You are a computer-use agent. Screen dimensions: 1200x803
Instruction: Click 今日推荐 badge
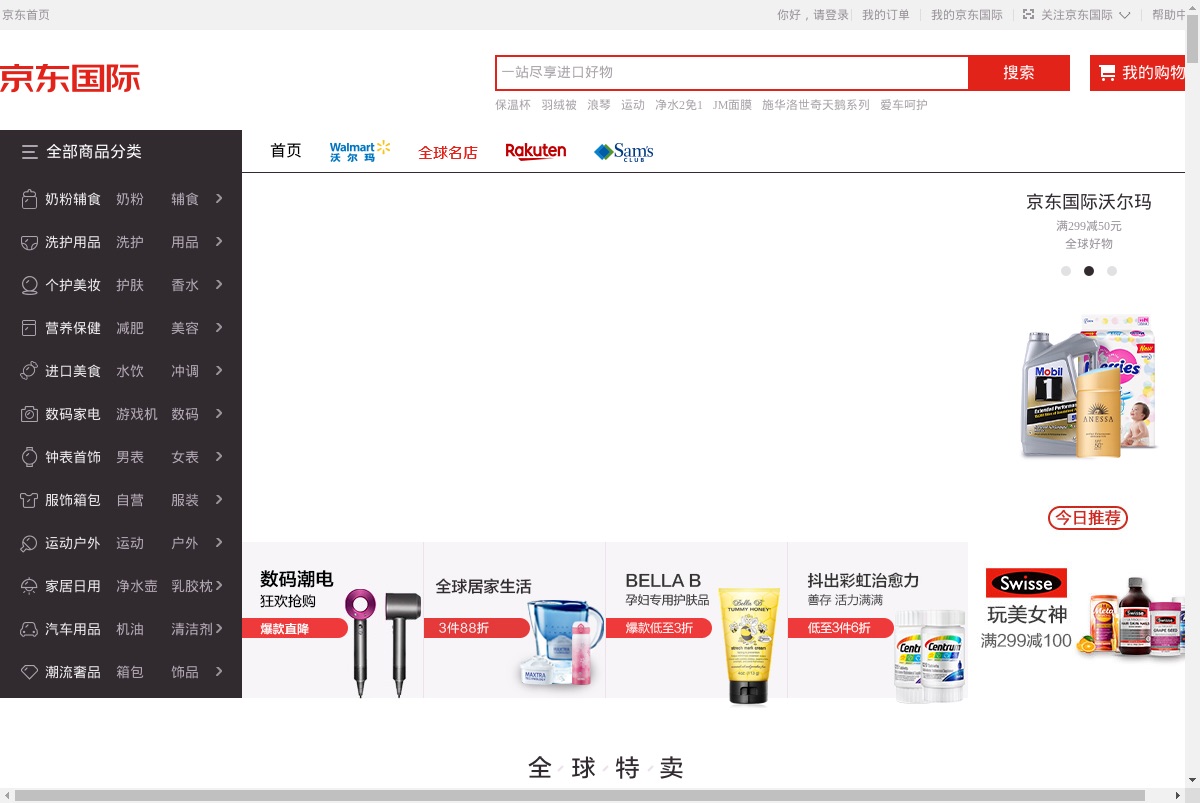point(1088,518)
